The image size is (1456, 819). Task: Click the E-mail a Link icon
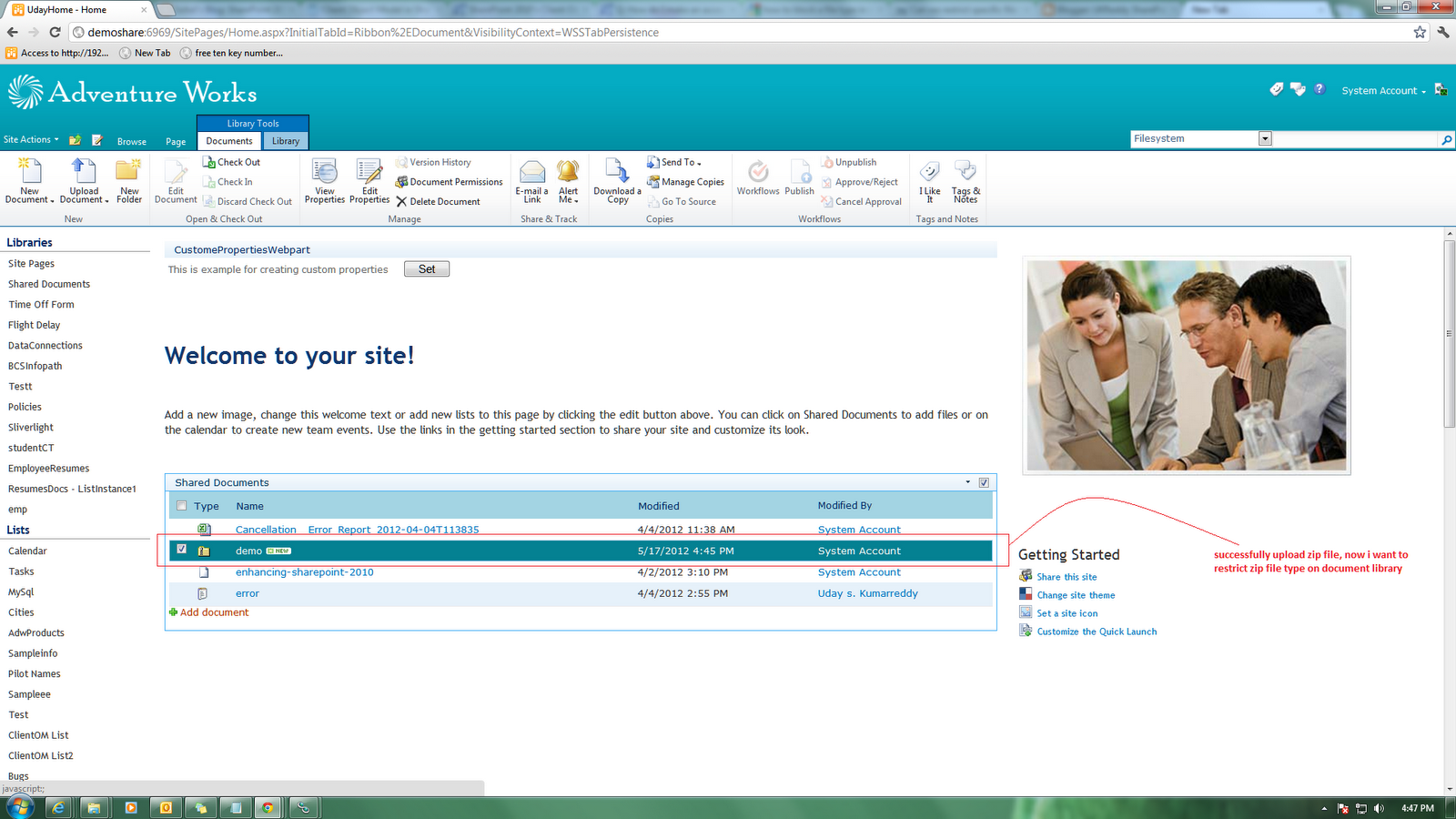pyautogui.click(x=531, y=181)
